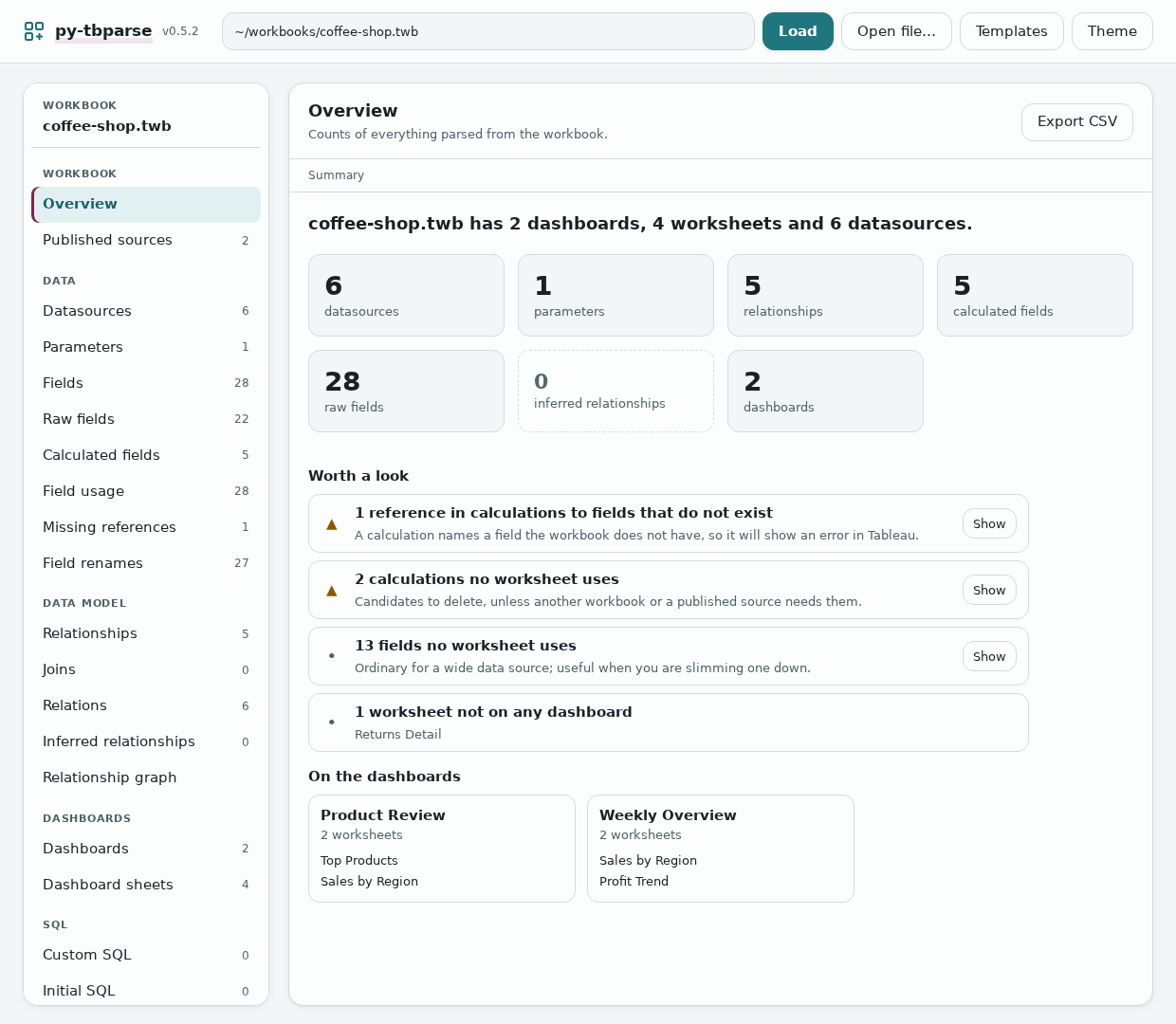1176x1024 pixels.
Task: Go to Dashboard sheets
Action: point(146,886)
